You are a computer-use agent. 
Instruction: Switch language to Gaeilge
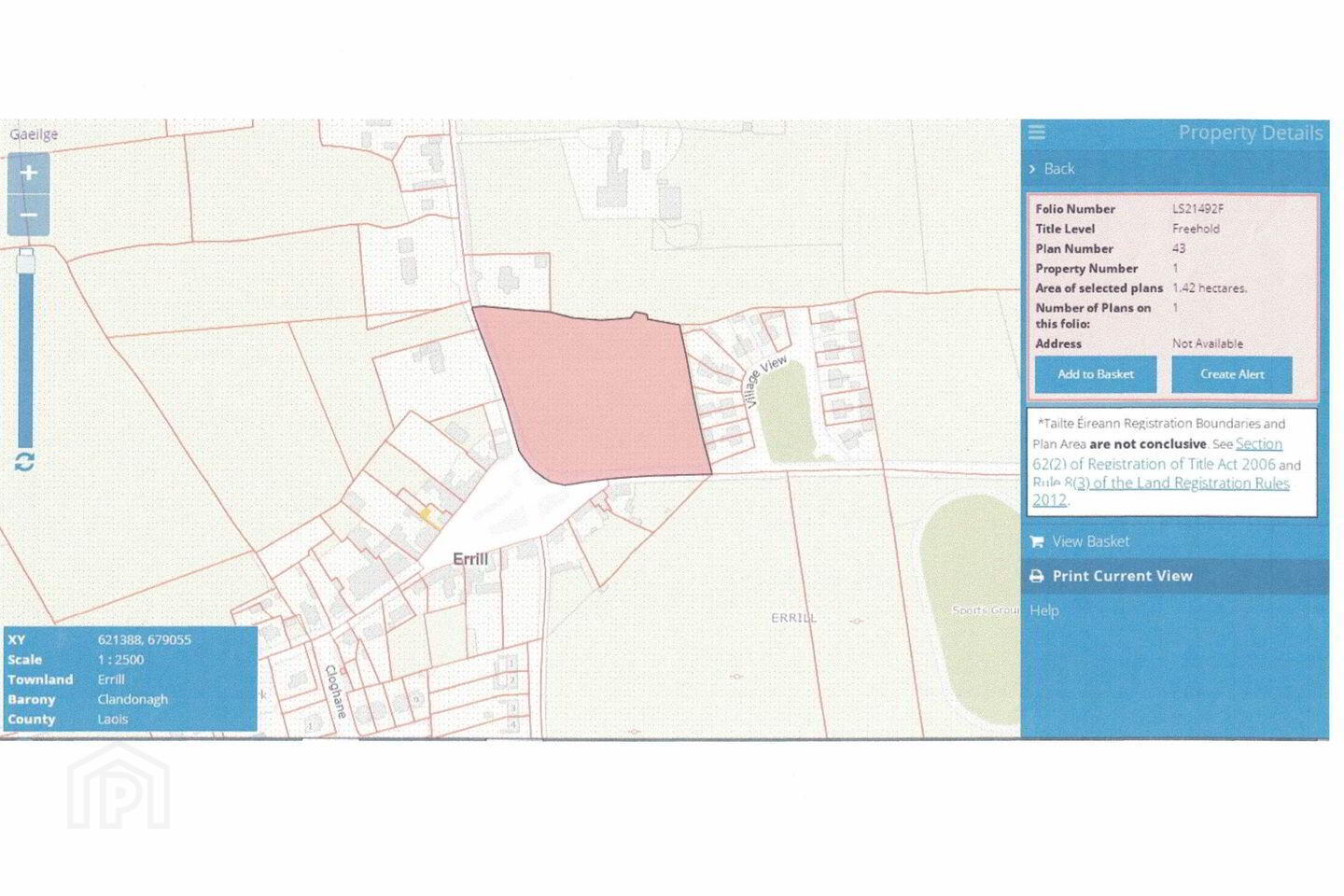point(34,133)
